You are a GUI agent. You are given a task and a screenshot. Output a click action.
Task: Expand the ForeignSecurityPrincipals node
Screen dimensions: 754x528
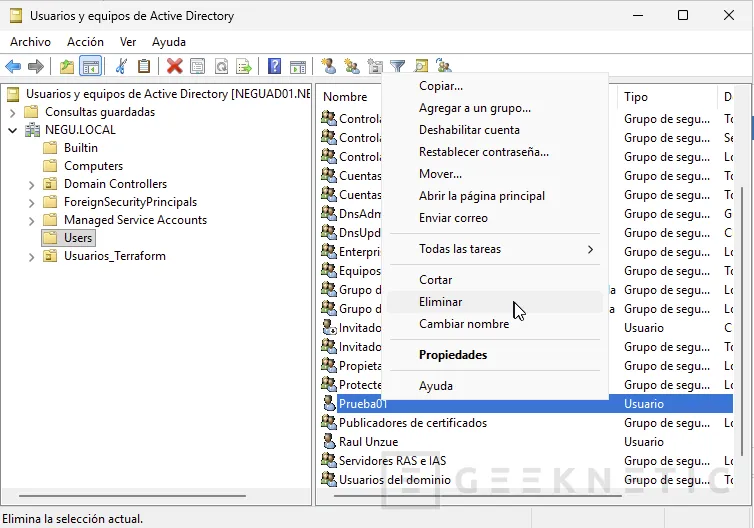31,203
